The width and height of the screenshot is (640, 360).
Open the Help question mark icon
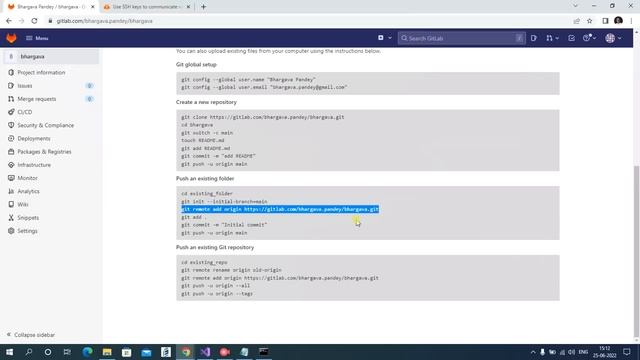point(587,38)
